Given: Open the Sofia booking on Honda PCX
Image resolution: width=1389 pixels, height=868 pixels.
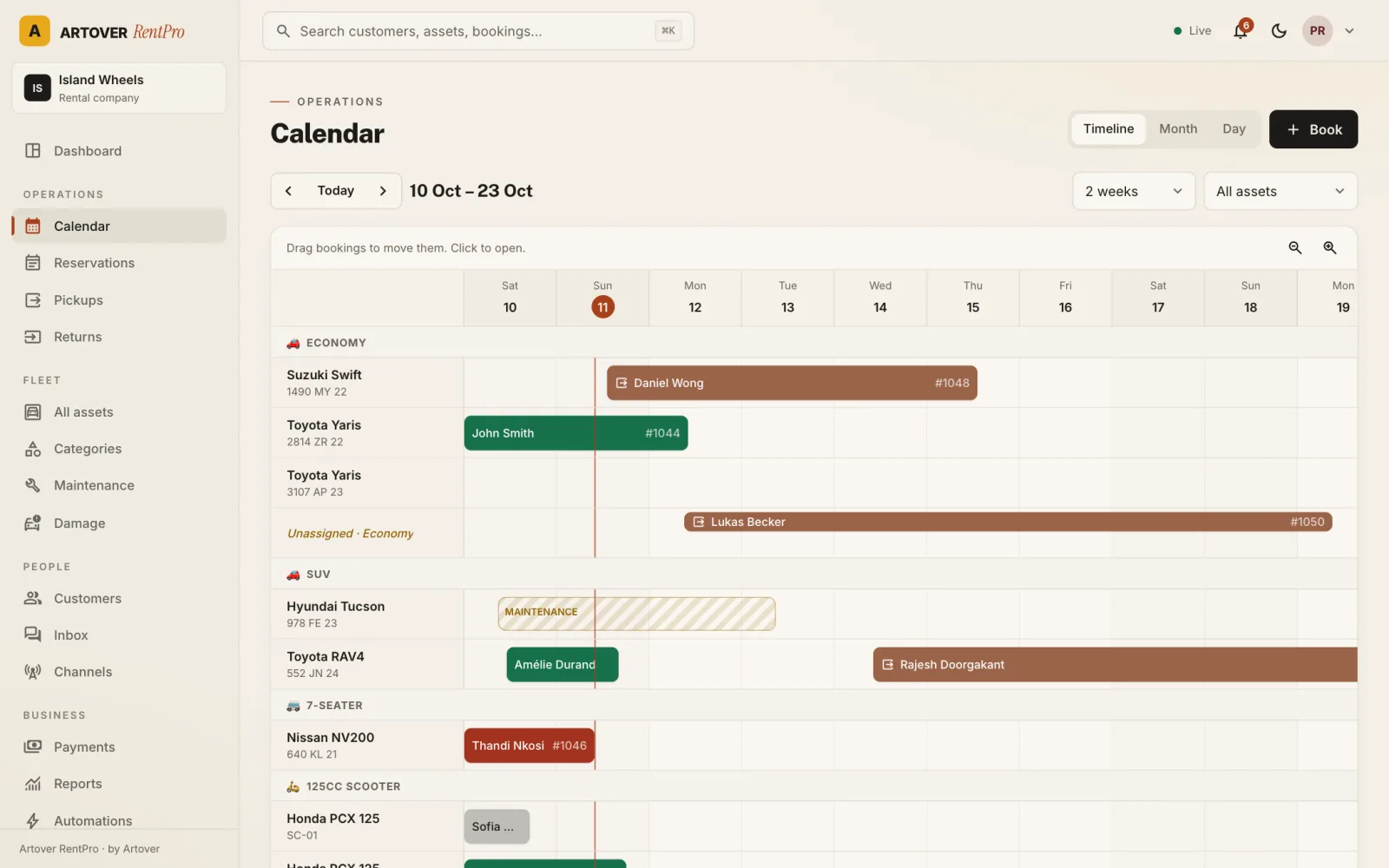Looking at the screenshot, I should 497,826.
